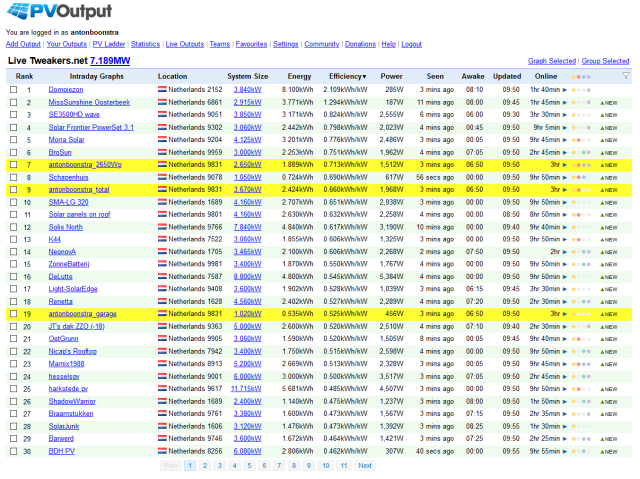Click the Netherlands flag in Barwerd row
The width and height of the screenshot is (640, 479).
(162, 439)
